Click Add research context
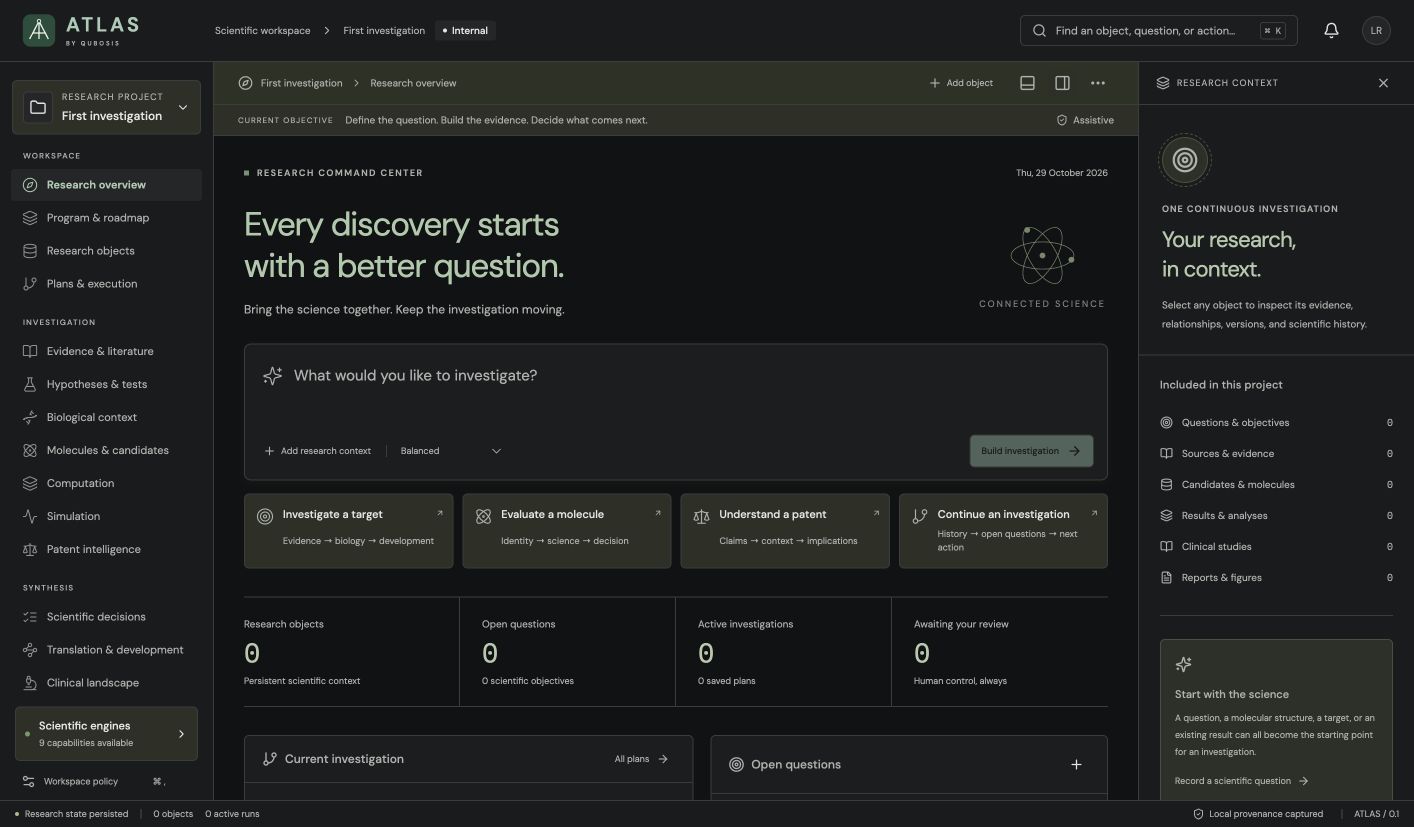Image resolution: width=1414 pixels, height=827 pixels. tap(317, 451)
